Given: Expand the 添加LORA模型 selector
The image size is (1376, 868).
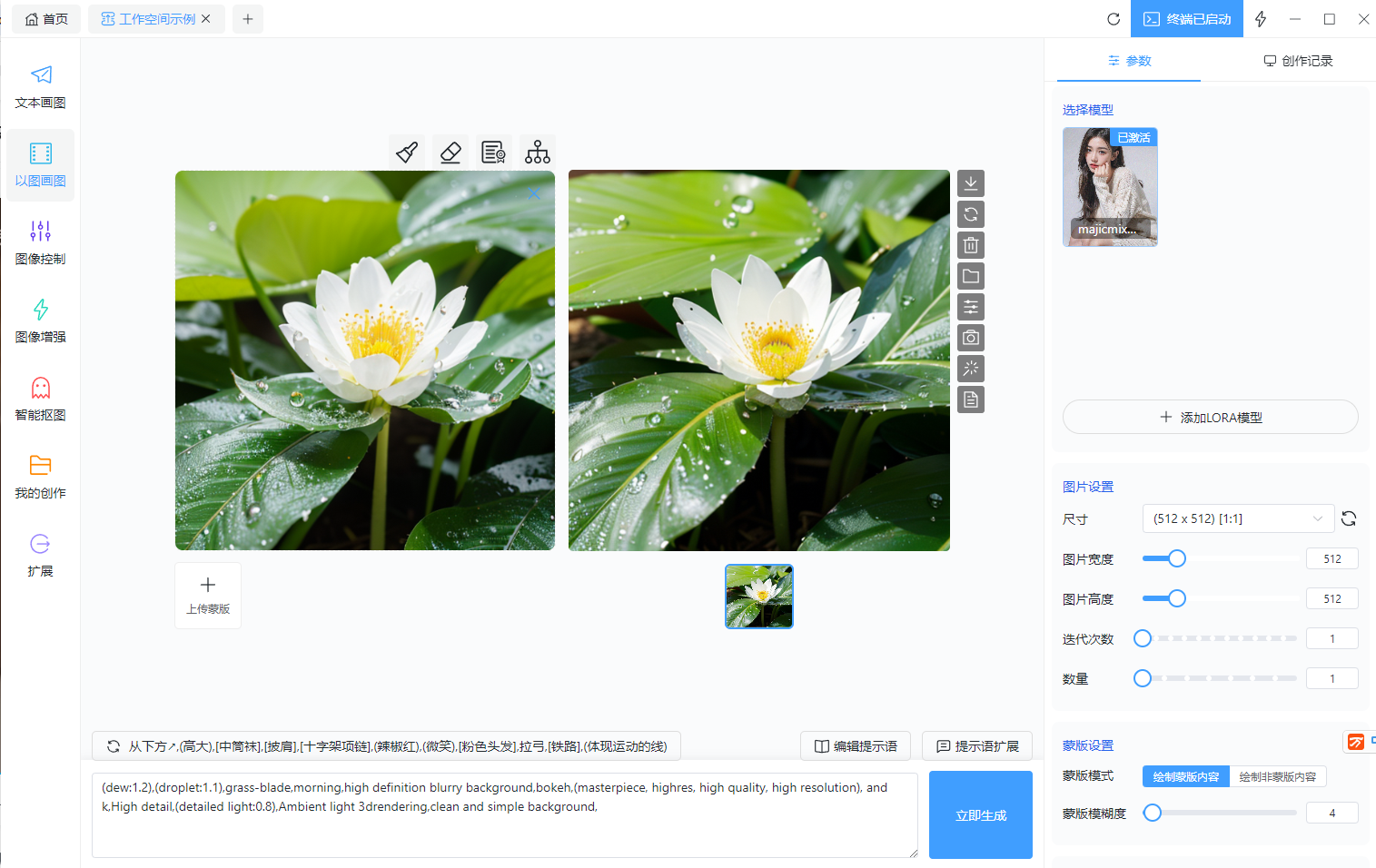Looking at the screenshot, I should click(1210, 418).
